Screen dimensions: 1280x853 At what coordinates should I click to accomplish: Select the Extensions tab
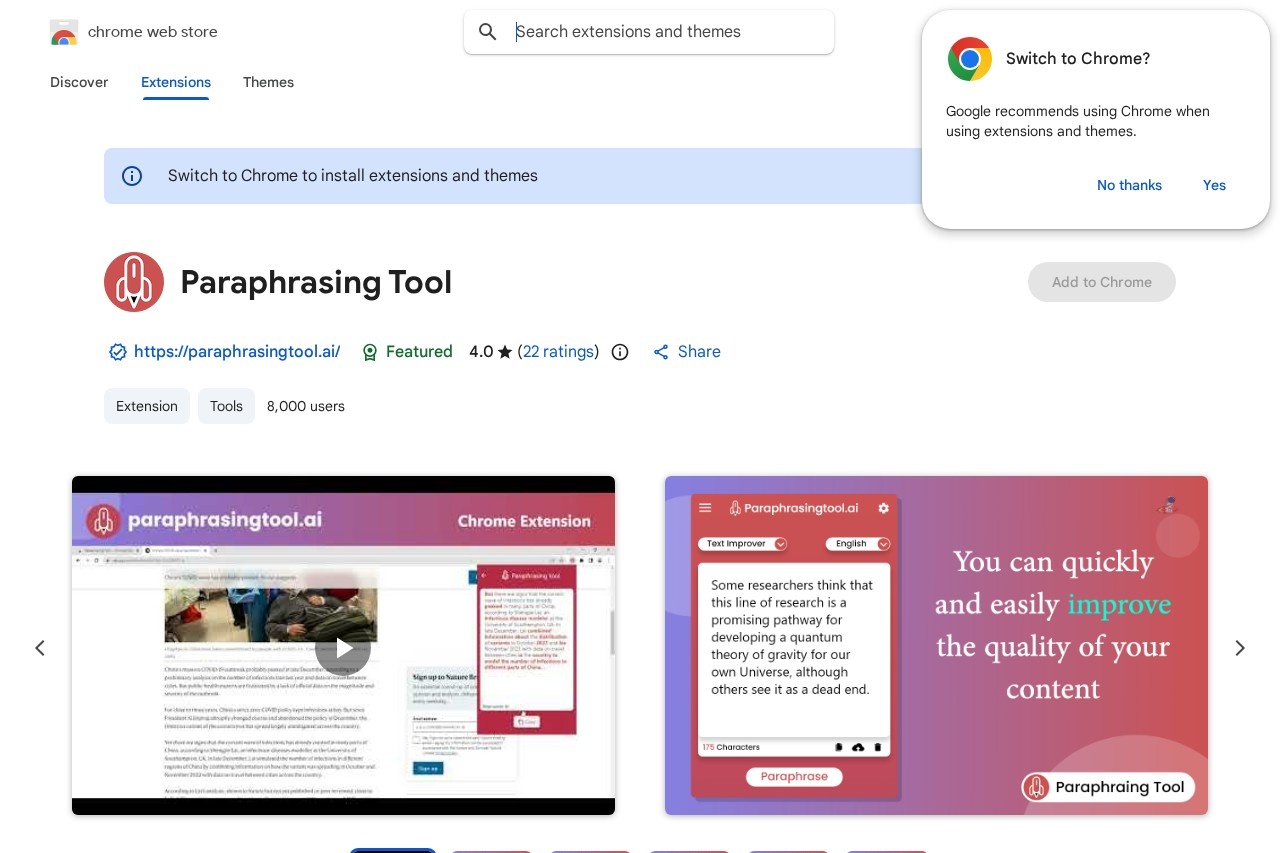(x=176, y=83)
